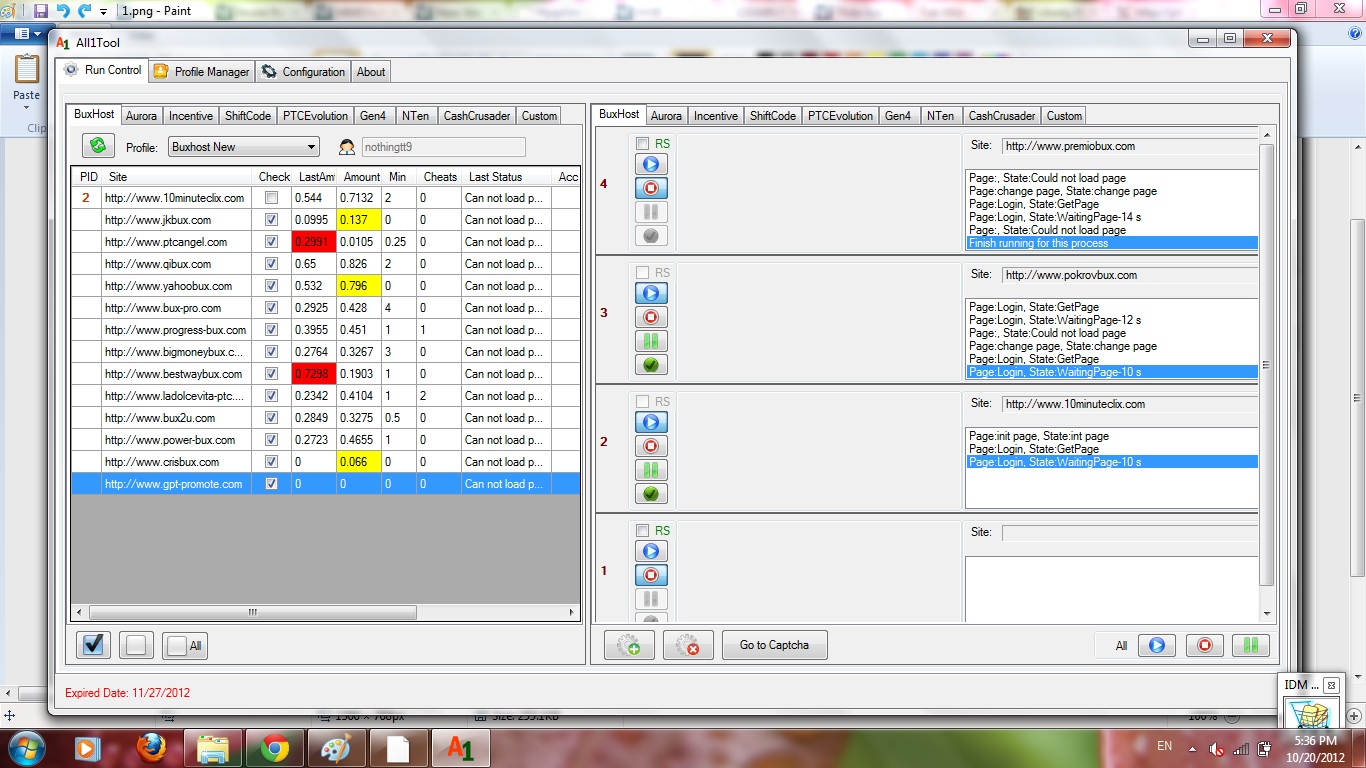Select the Aurora tab in the site list panel
Image resolution: width=1366 pixels, height=768 pixels.
[141, 116]
